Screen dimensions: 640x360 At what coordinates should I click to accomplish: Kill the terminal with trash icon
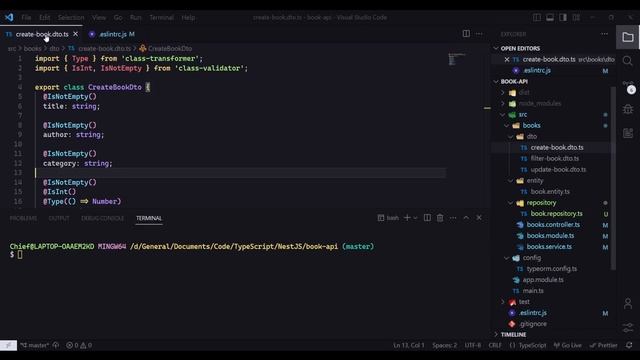(440, 218)
